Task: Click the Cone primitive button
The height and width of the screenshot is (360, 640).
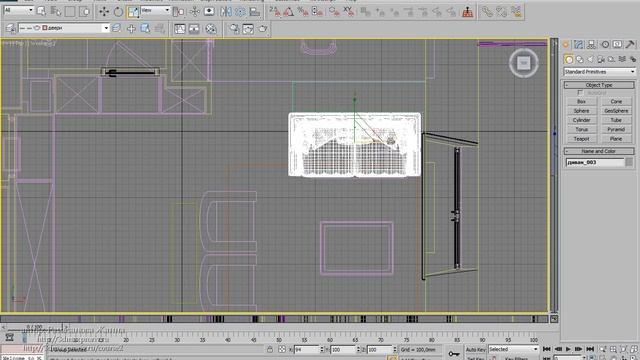Action: pos(616,101)
